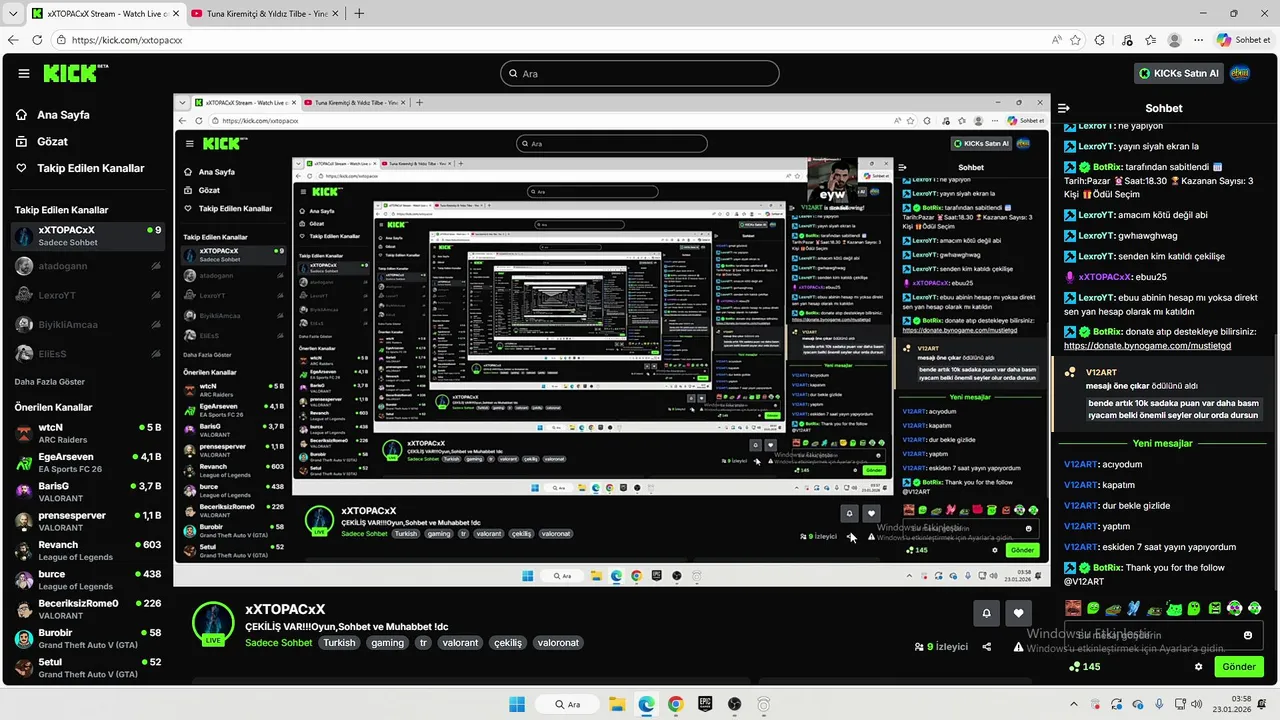Viewport: 1280px width, 720px height.
Task: Focus the Ara search field in Kick header
Action: 639,73
